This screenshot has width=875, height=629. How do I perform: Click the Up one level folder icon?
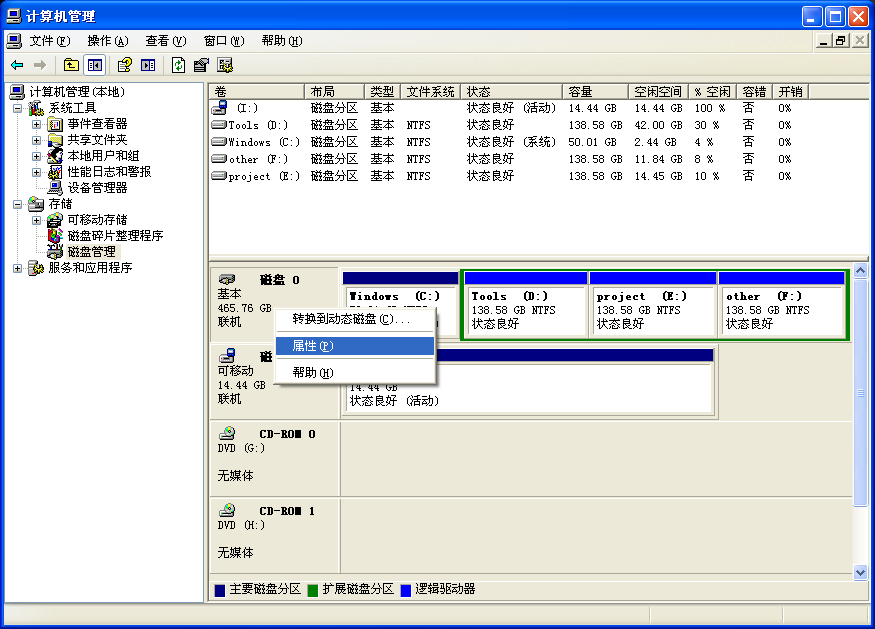coord(71,65)
